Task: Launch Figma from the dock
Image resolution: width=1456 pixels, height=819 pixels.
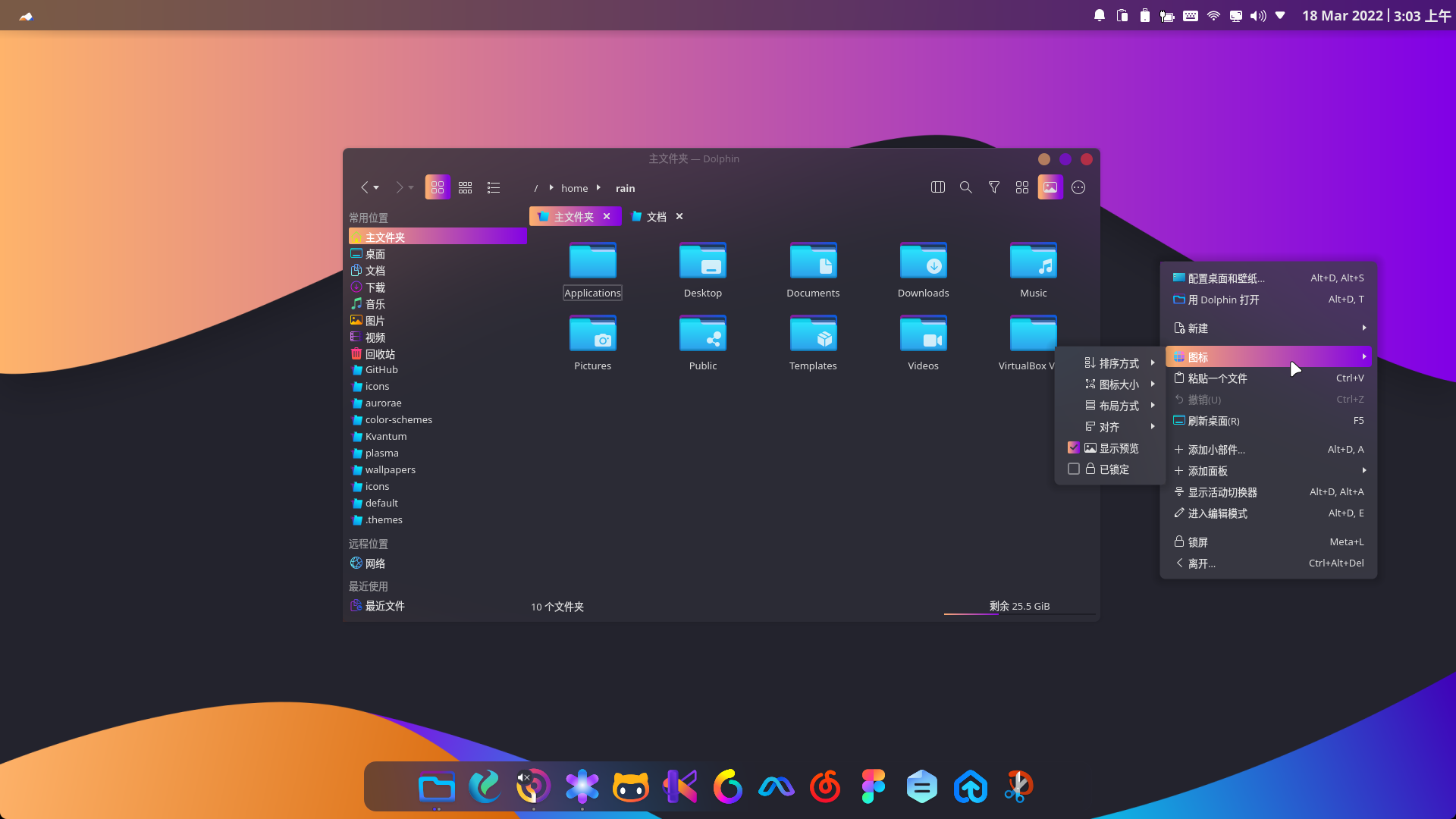Action: pyautogui.click(x=874, y=787)
